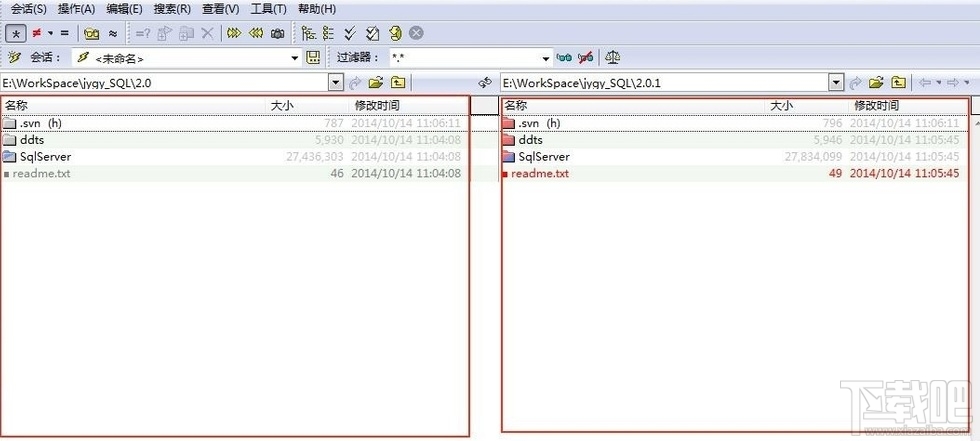Open the left folder path dropdown arrow
980x441 pixels.
336,82
